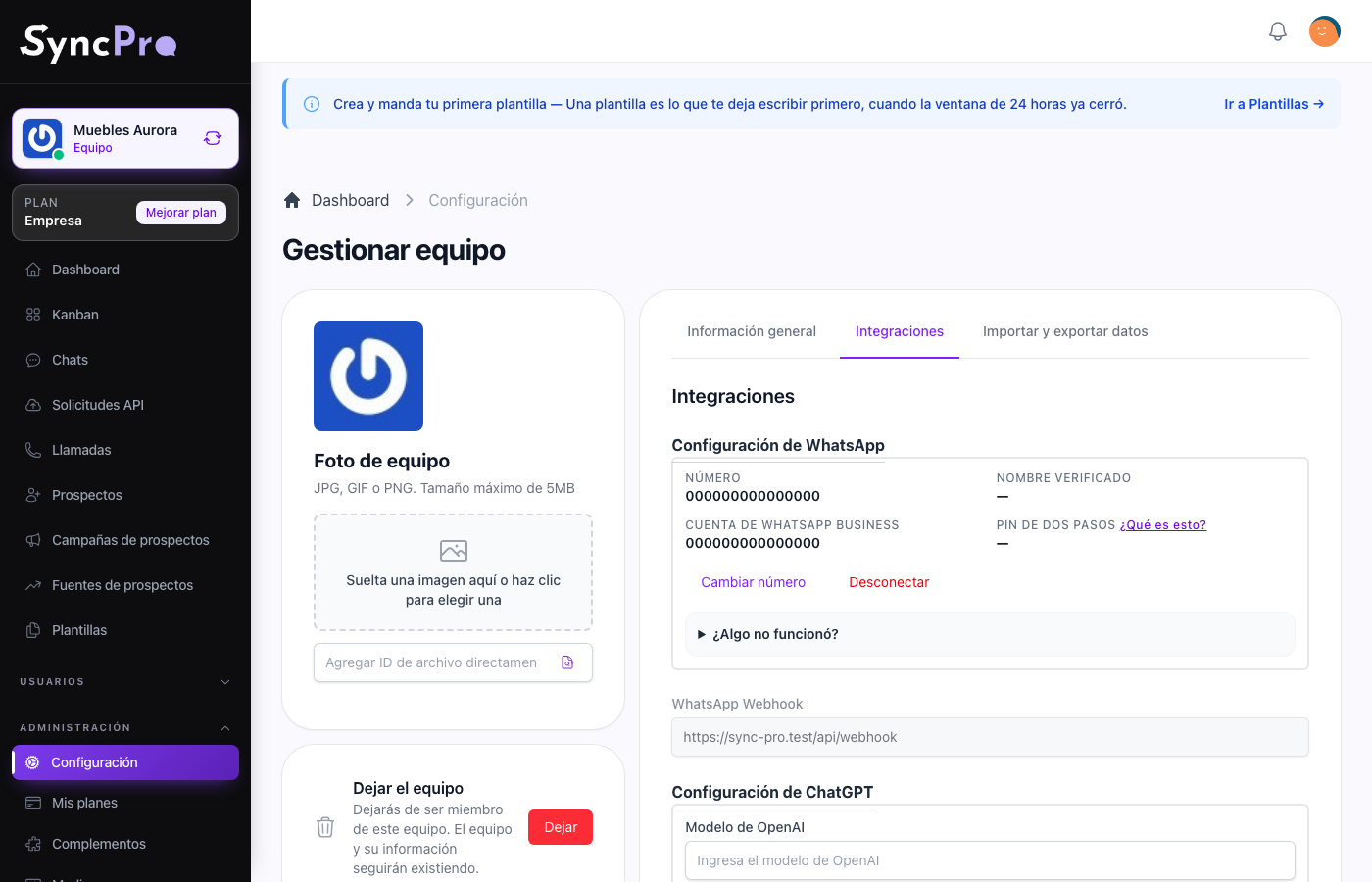Click the file icon in the ID field
This screenshot has width=1372, height=882.
click(x=567, y=662)
